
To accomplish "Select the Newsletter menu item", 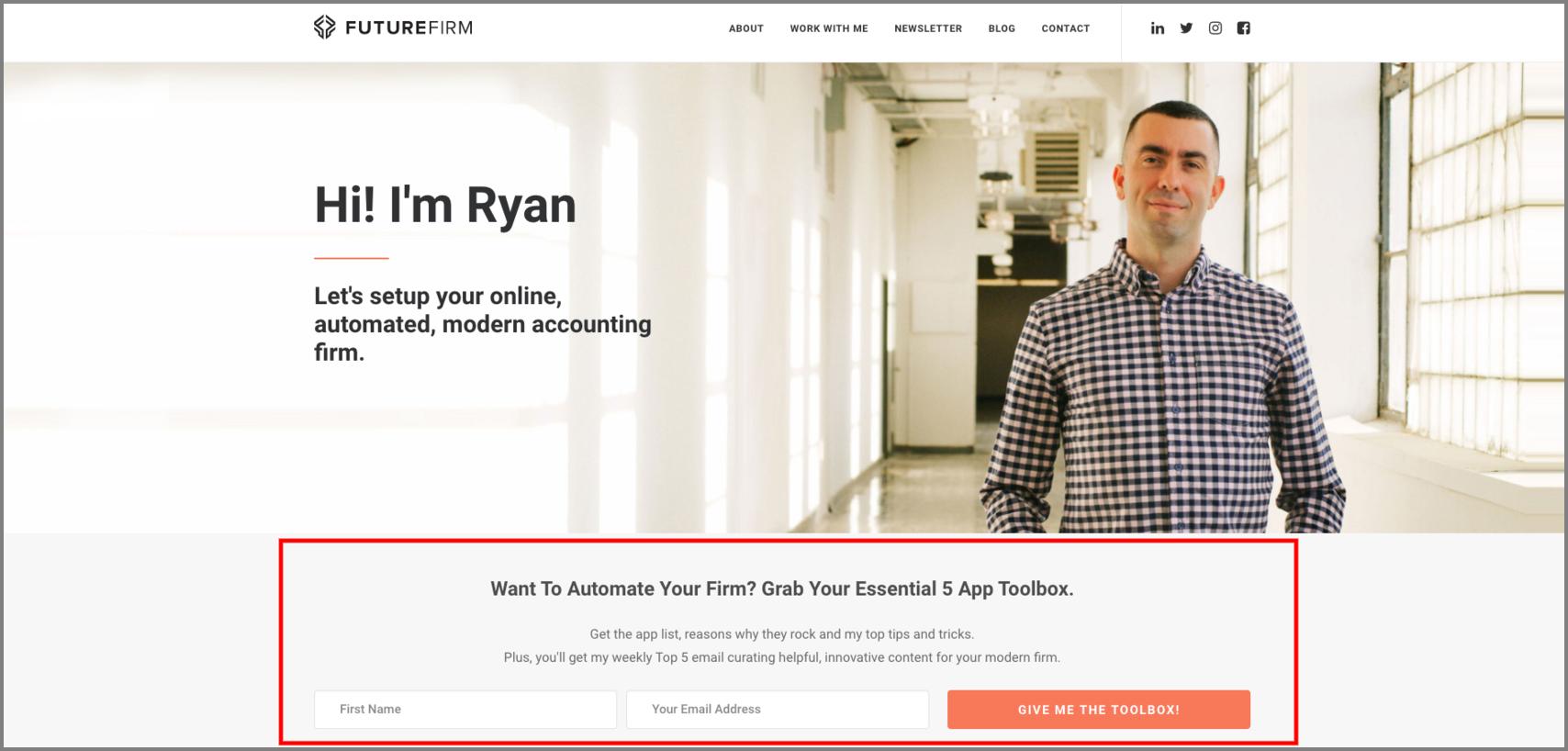I will tap(928, 28).
